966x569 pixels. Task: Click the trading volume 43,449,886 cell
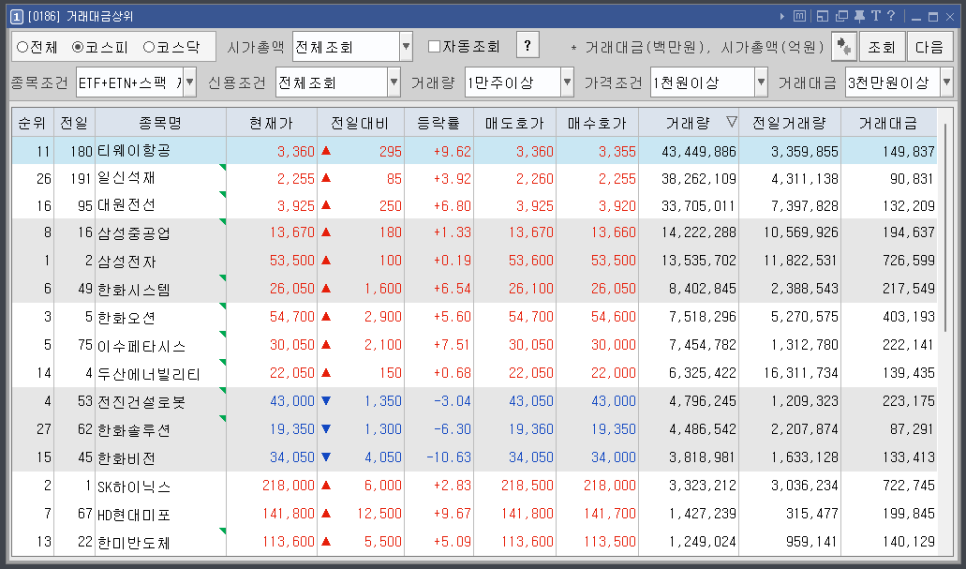coord(697,151)
